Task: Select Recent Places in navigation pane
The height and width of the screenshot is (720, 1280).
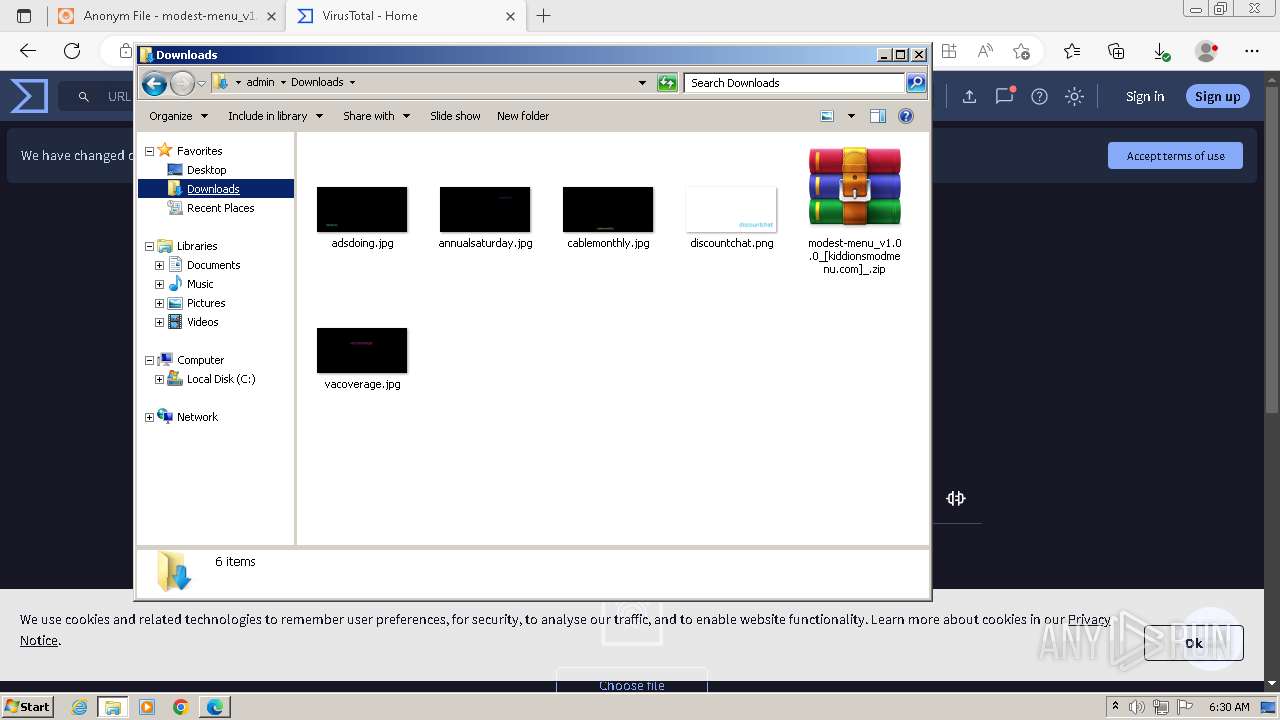Action: pyautogui.click(x=221, y=208)
